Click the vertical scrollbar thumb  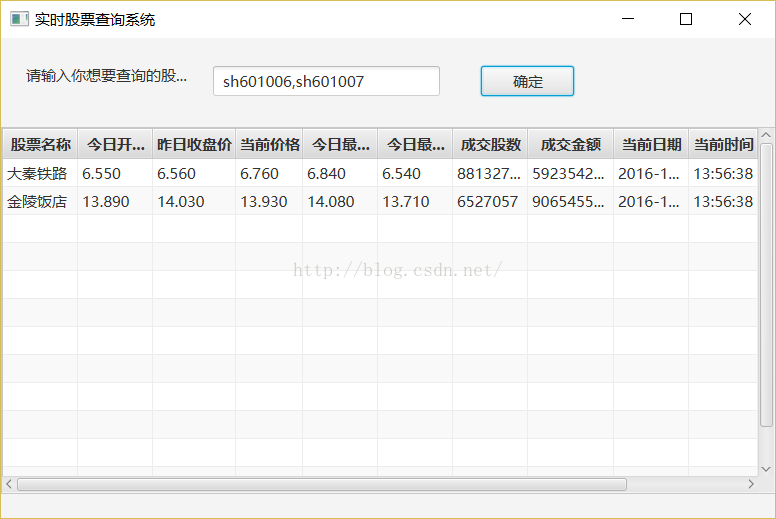(x=766, y=285)
